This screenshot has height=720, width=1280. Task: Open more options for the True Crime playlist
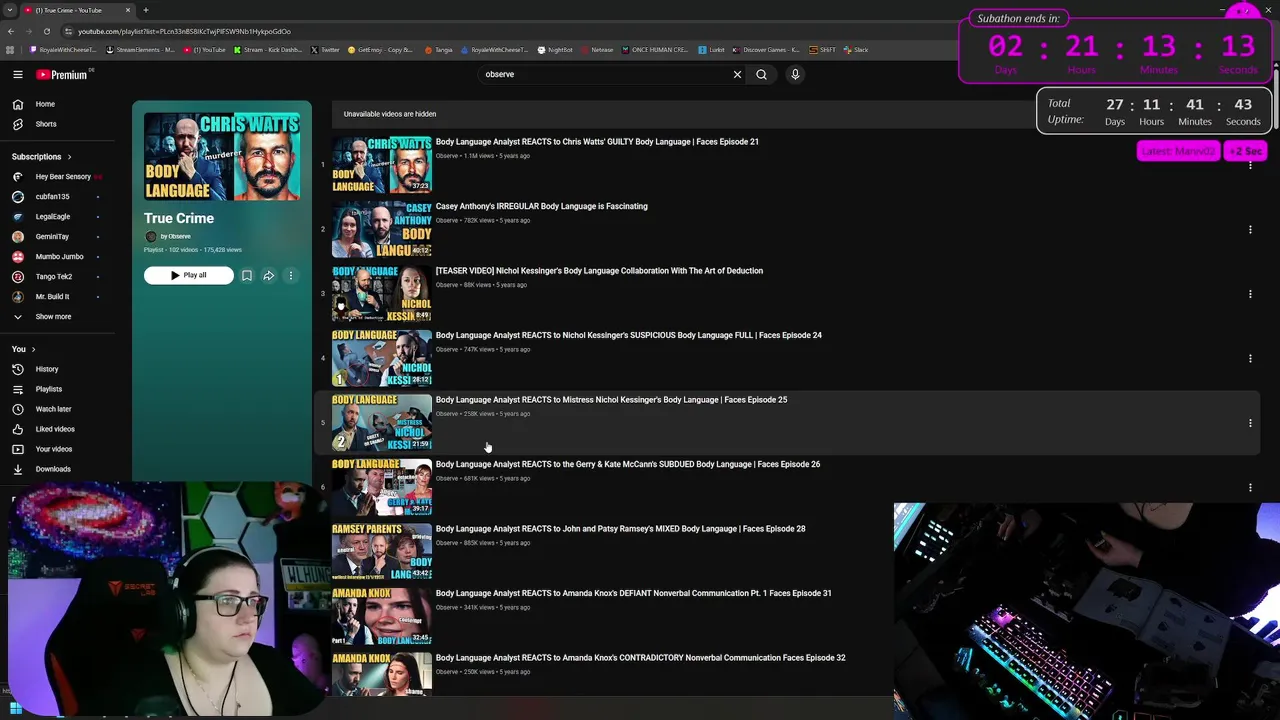(x=291, y=275)
